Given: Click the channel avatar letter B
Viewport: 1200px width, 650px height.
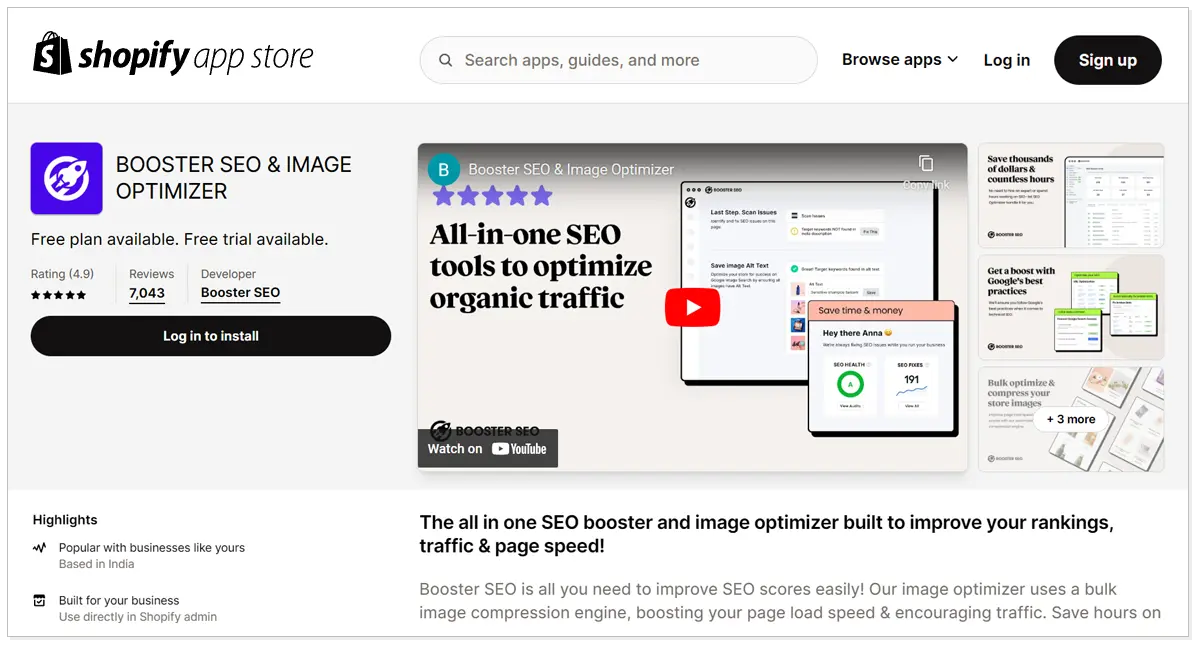Looking at the screenshot, I should pyautogui.click(x=444, y=169).
